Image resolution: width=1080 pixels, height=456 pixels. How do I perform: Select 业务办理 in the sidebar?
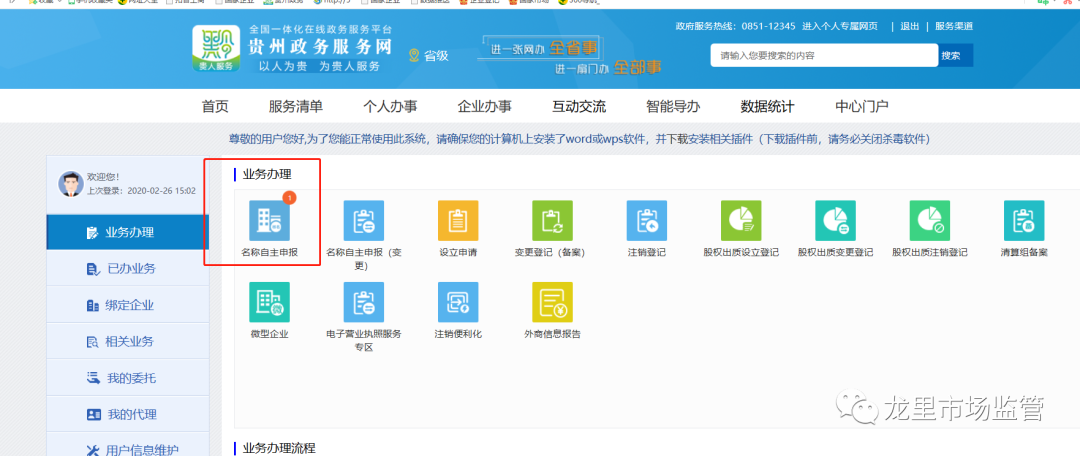128,232
